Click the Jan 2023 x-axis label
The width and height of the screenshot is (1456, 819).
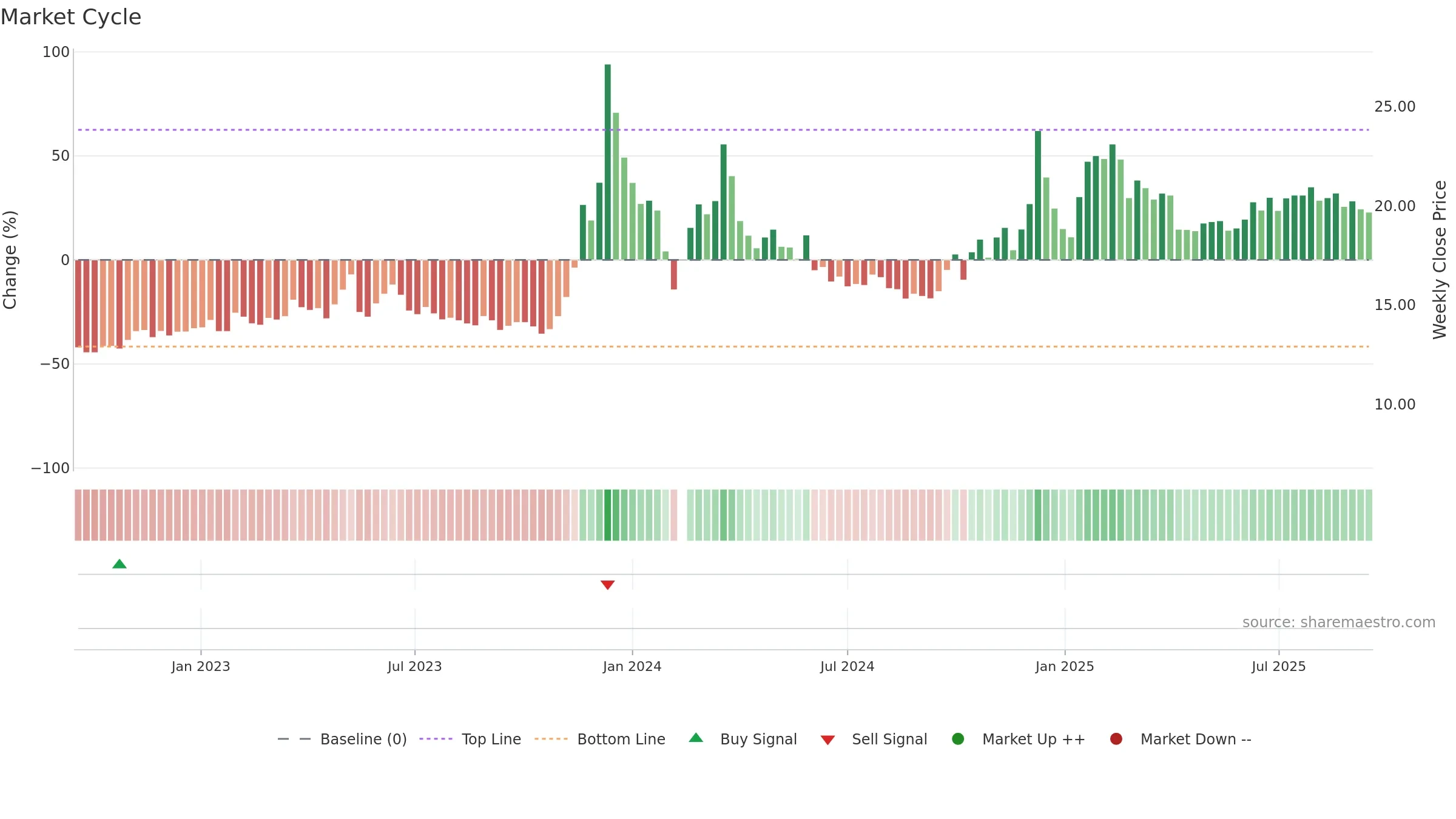click(x=201, y=667)
